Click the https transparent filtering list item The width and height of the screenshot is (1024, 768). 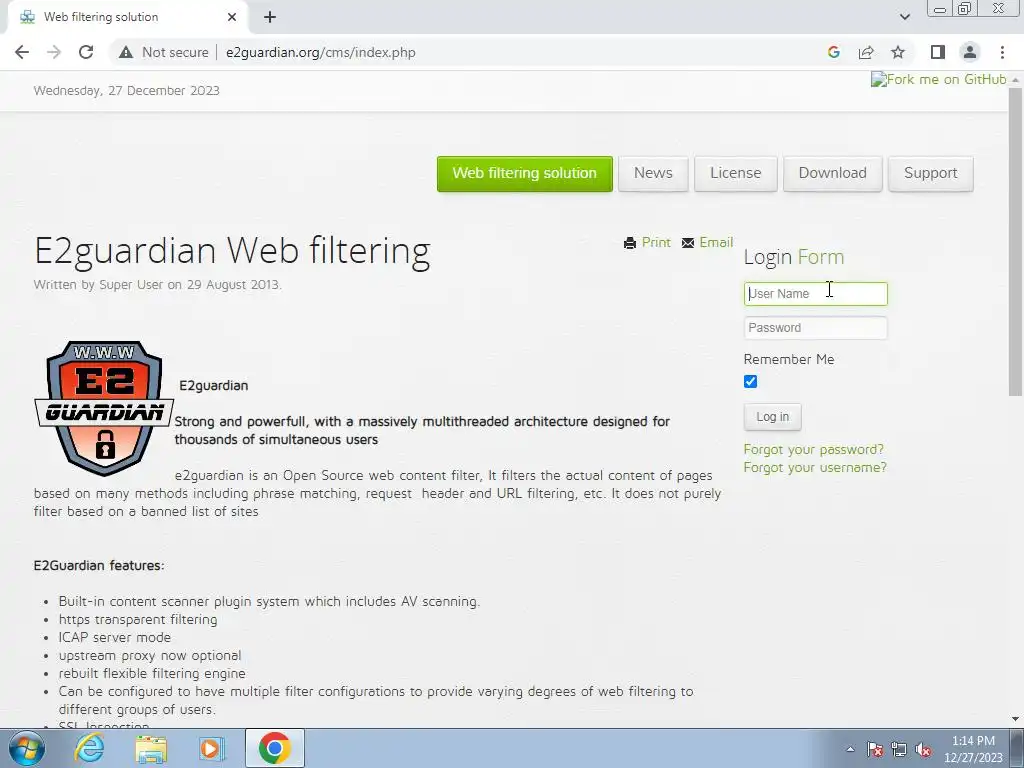(x=138, y=619)
